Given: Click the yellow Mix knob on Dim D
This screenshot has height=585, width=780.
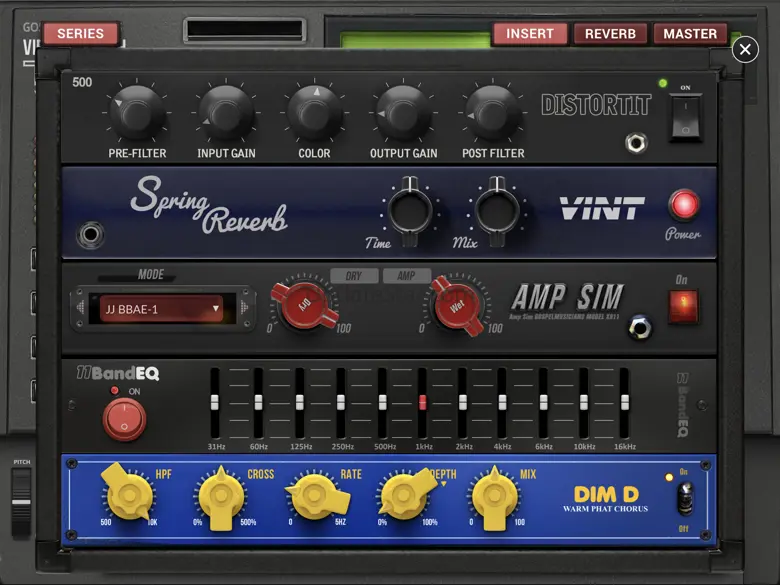Looking at the screenshot, I should (494, 496).
